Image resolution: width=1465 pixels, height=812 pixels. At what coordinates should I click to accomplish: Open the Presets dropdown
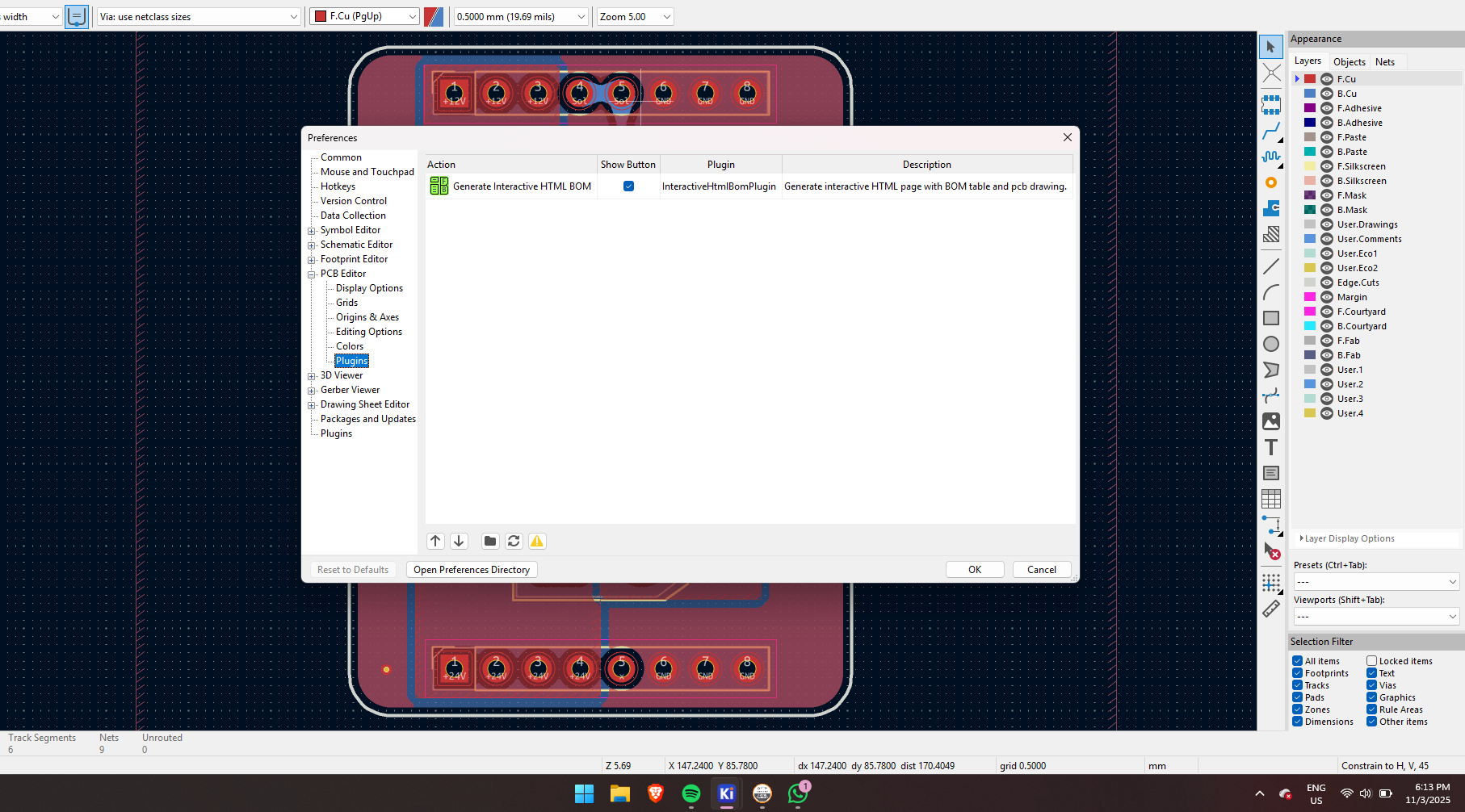(x=1375, y=582)
